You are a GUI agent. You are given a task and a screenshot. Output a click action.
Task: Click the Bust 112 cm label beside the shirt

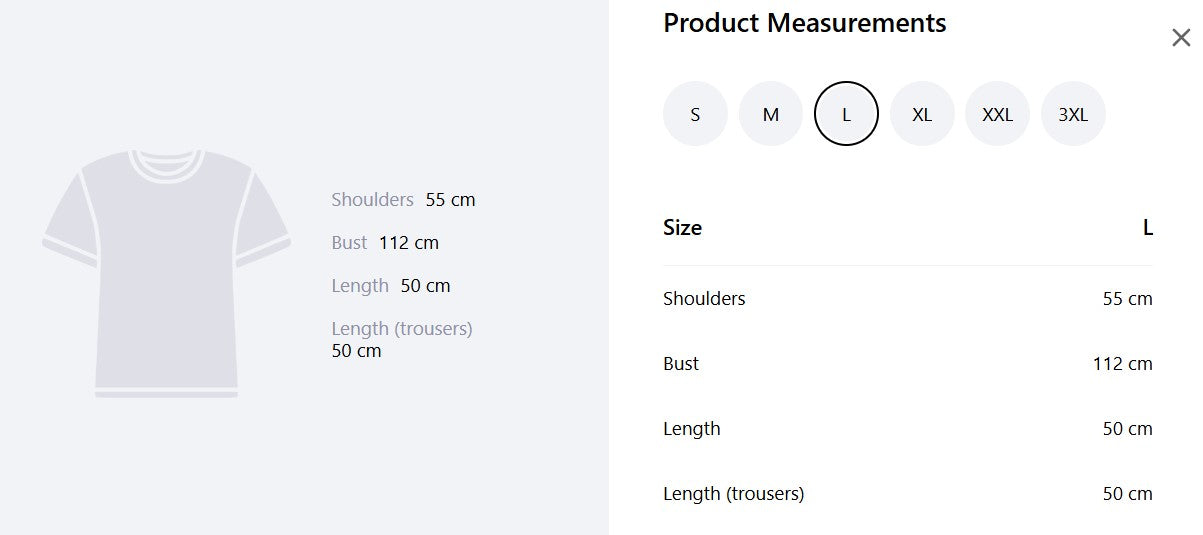(x=385, y=242)
